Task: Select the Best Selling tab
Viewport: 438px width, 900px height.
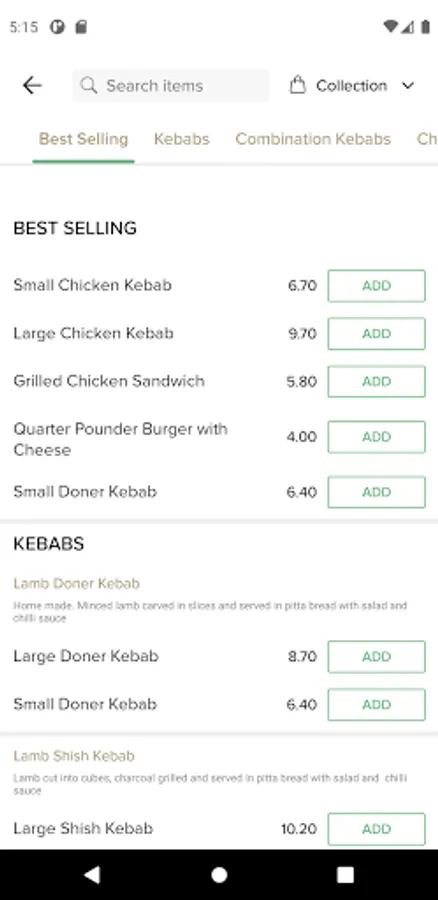Action: 83,139
